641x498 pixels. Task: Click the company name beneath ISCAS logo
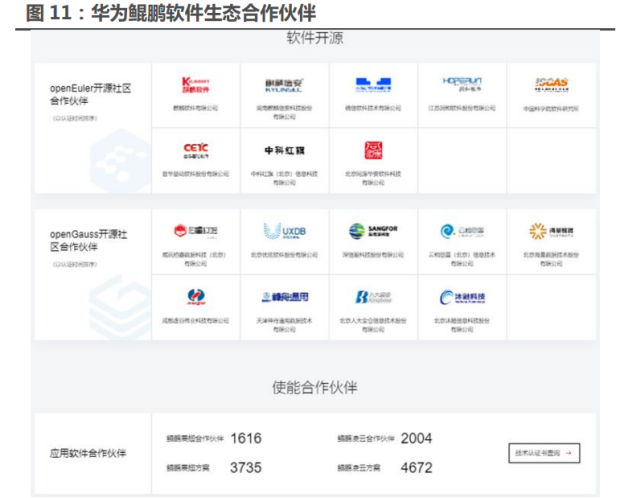pyautogui.click(x=551, y=109)
